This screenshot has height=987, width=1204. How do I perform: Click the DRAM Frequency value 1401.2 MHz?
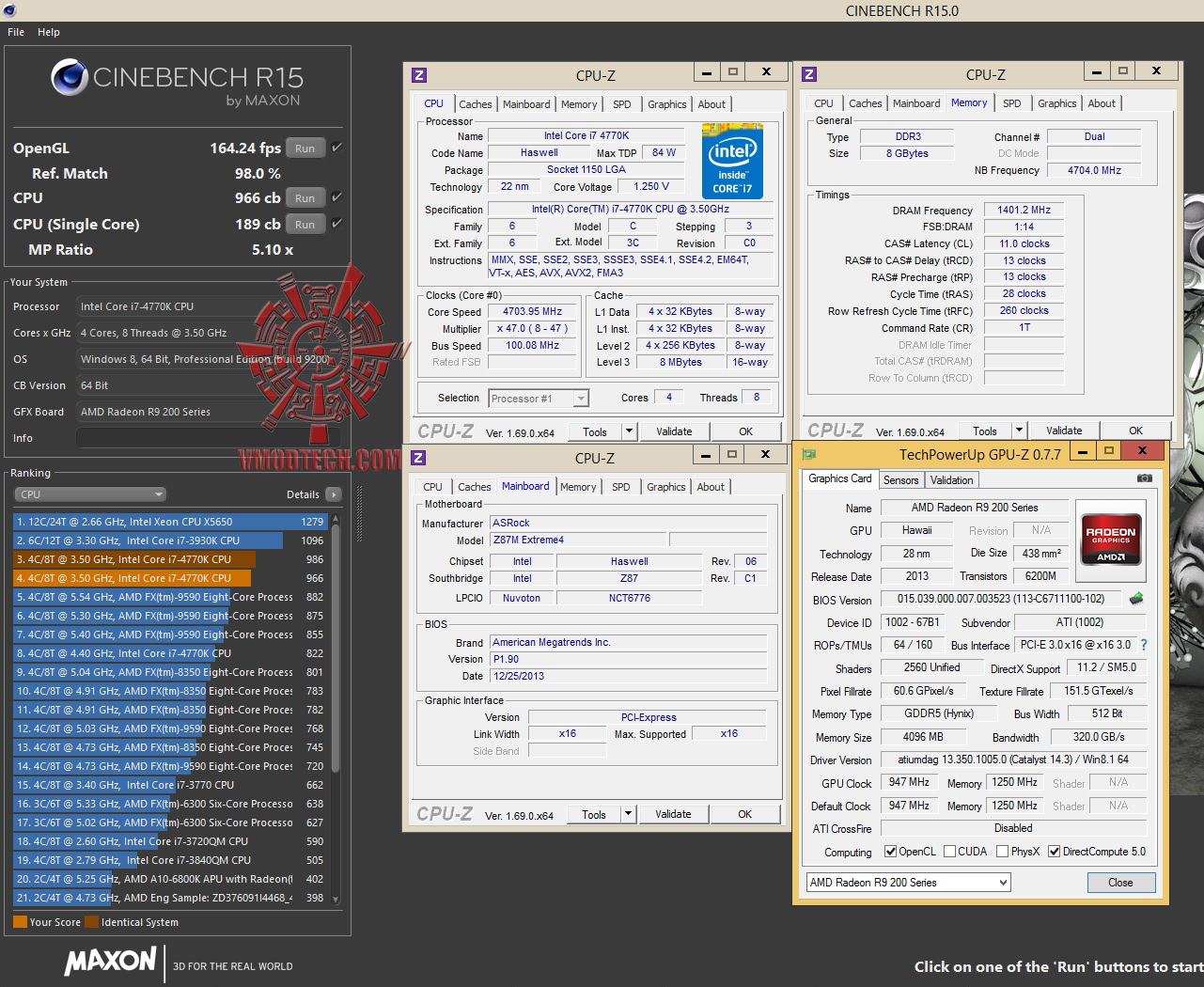pyautogui.click(x=1024, y=211)
